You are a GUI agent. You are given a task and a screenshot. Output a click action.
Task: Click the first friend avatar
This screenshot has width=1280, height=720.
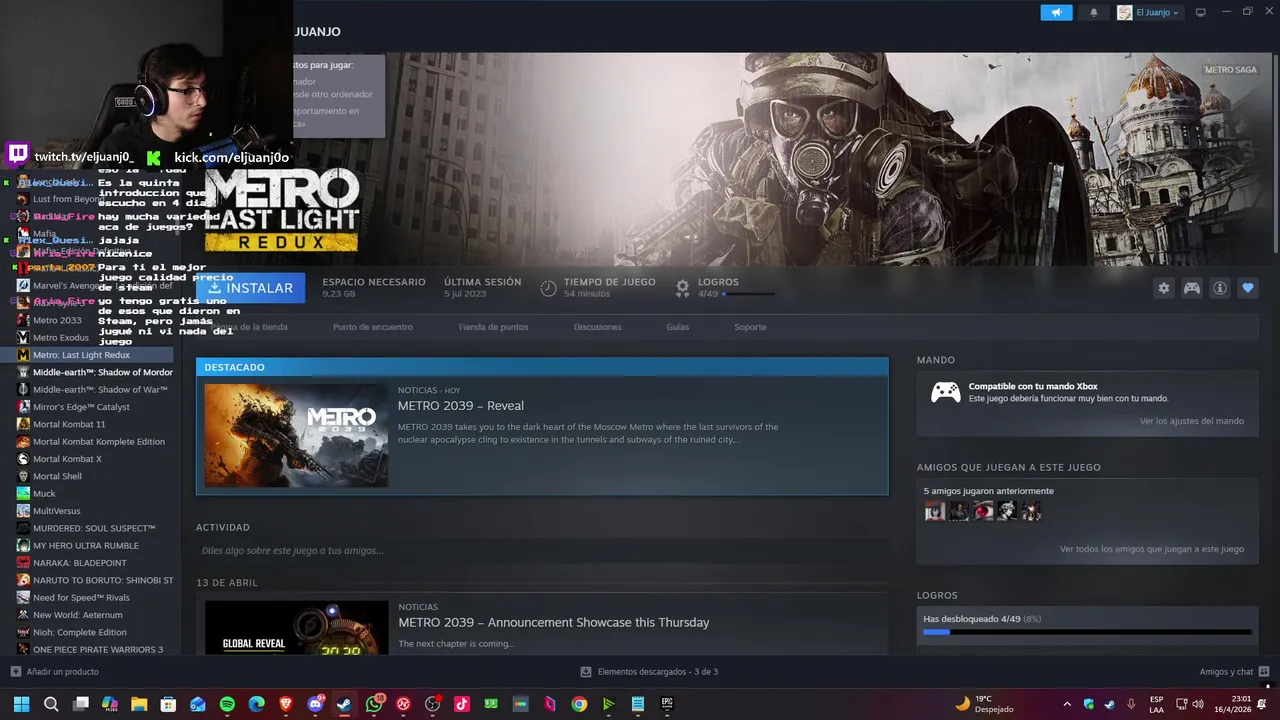[935, 511]
